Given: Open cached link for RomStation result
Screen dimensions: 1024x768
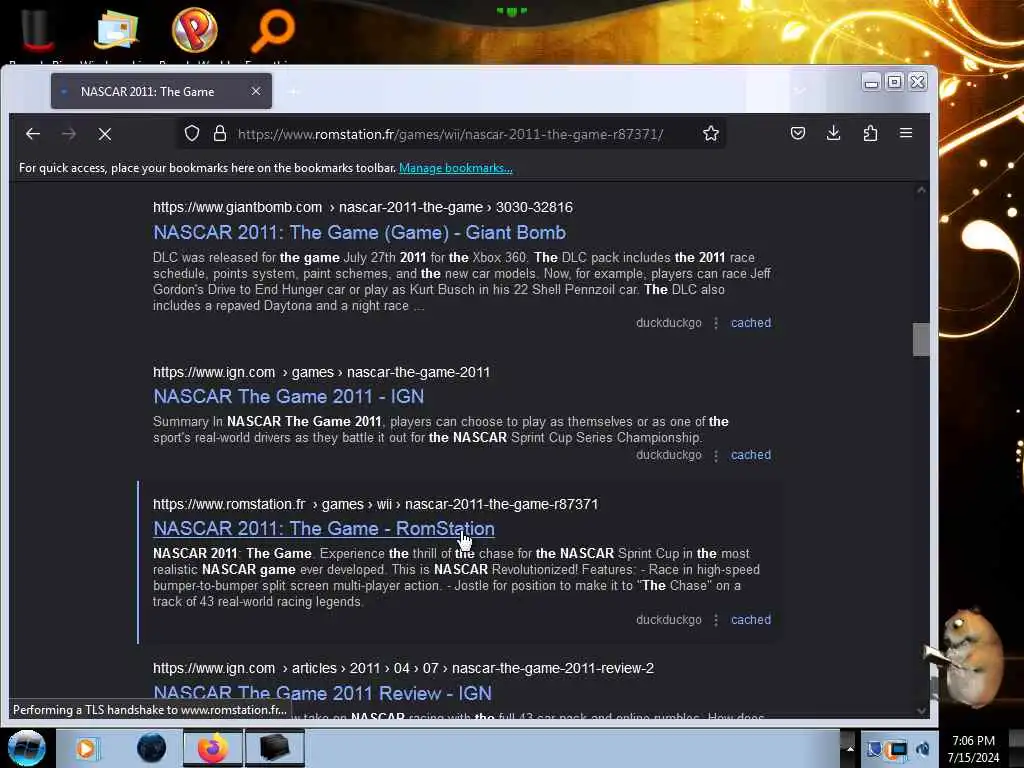Looking at the screenshot, I should (x=751, y=619).
